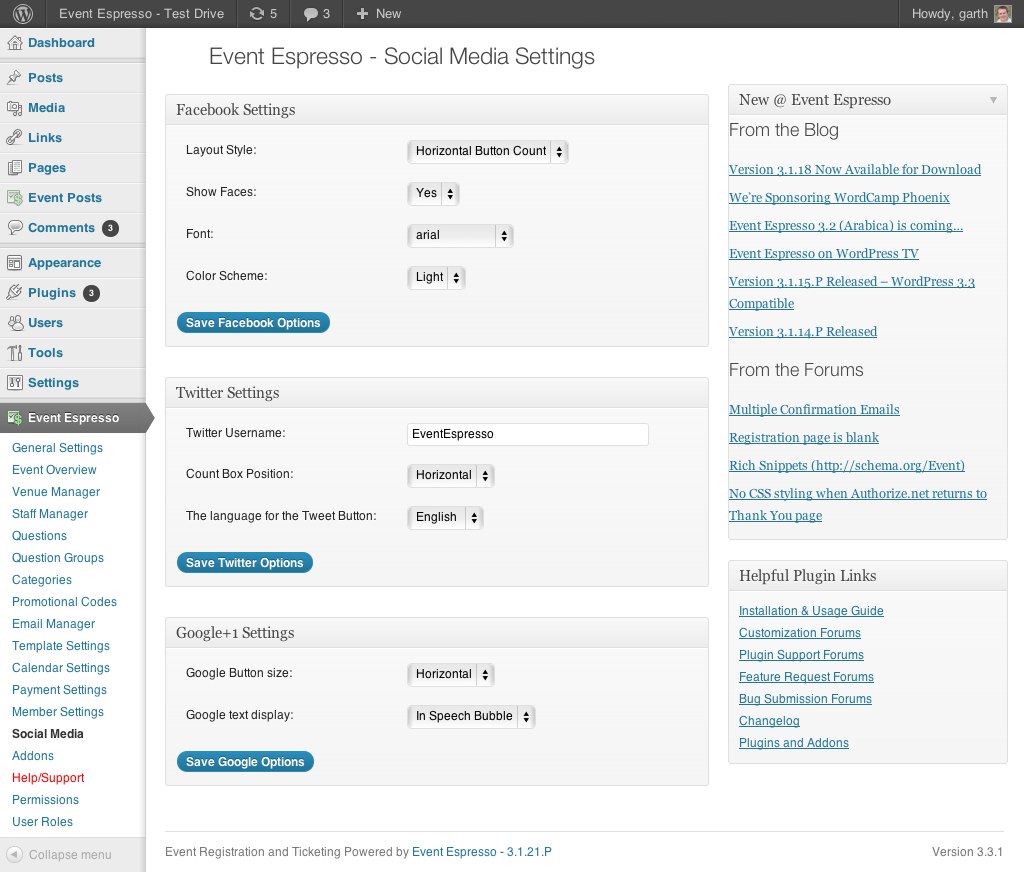1024x872 pixels.
Task: Open Addons submenu item
Action: tap(33, 756)
